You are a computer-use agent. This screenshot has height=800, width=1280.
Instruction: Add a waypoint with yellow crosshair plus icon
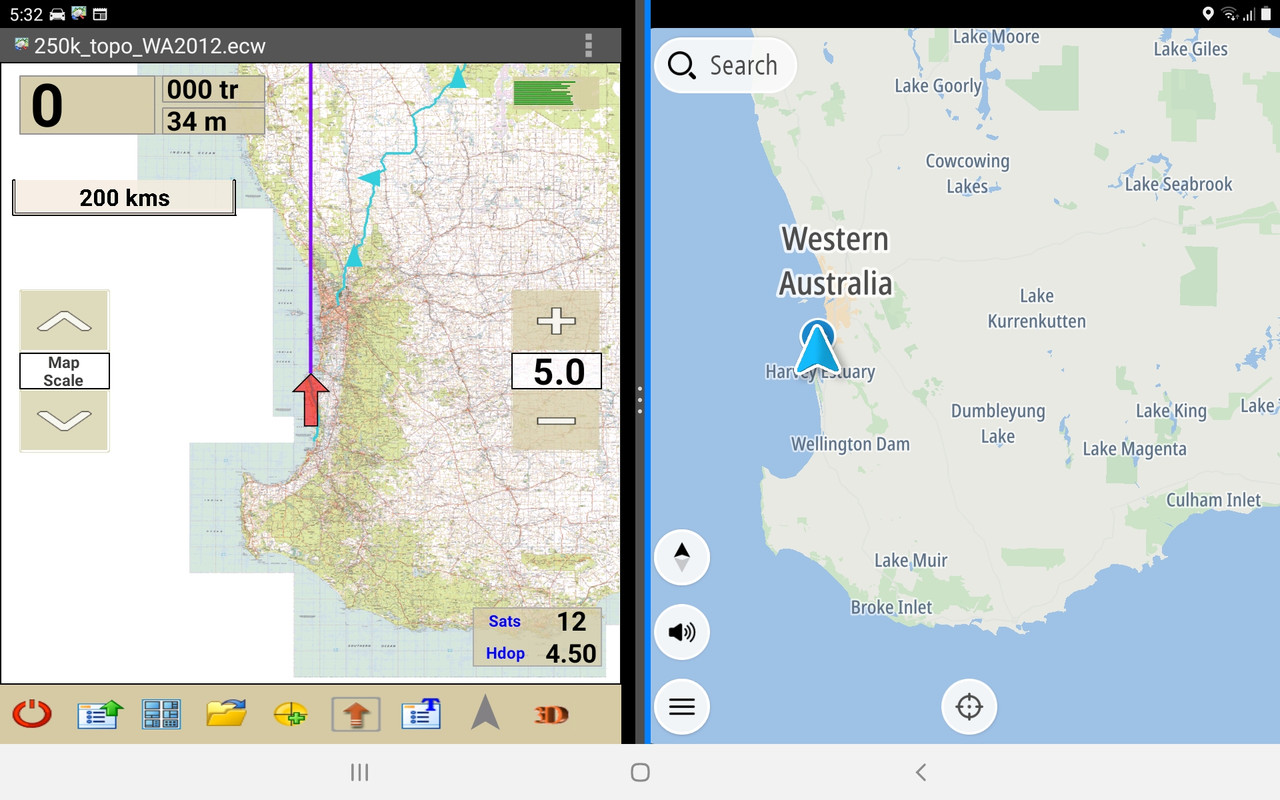(290, 714)
